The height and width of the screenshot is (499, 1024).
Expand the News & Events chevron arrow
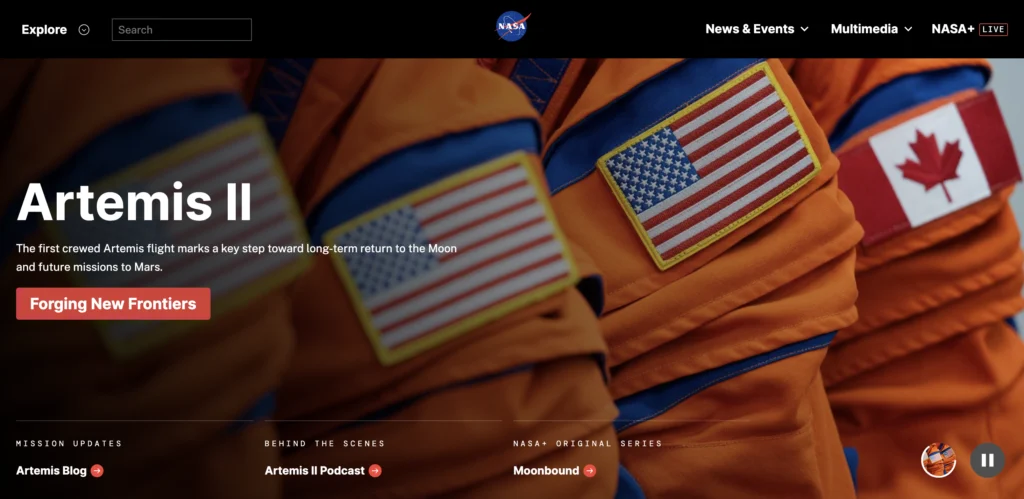pyautogui.click(x=804, y=29)
